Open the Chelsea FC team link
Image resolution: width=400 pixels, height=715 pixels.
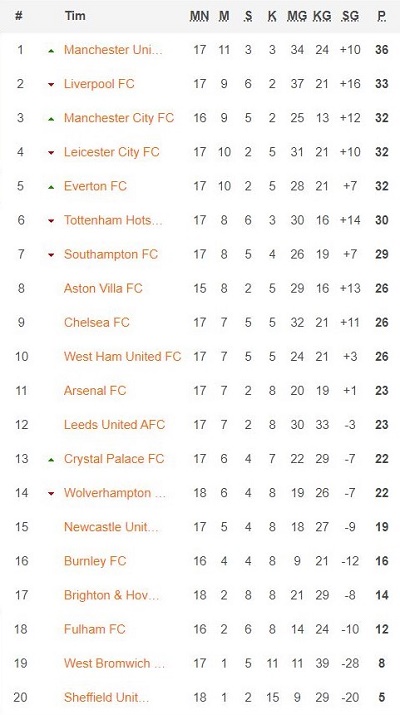(97, 322)
